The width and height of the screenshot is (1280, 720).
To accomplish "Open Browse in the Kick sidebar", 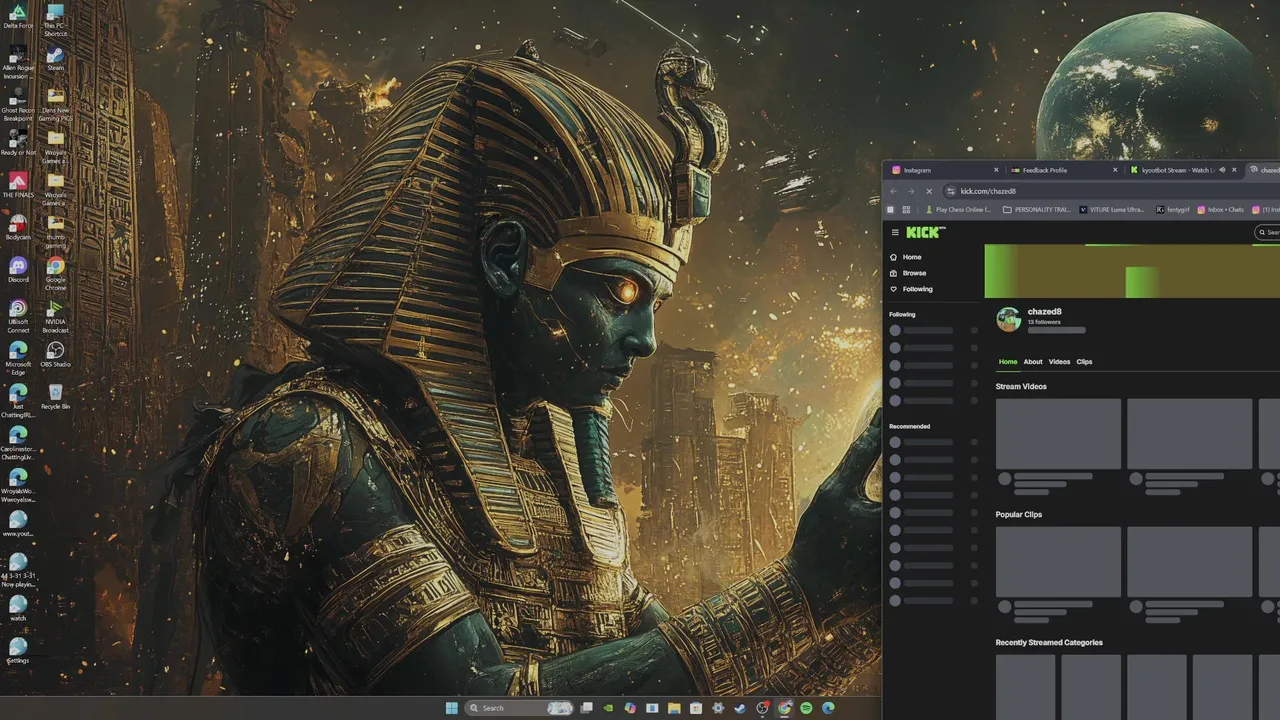I will [908, 273].
